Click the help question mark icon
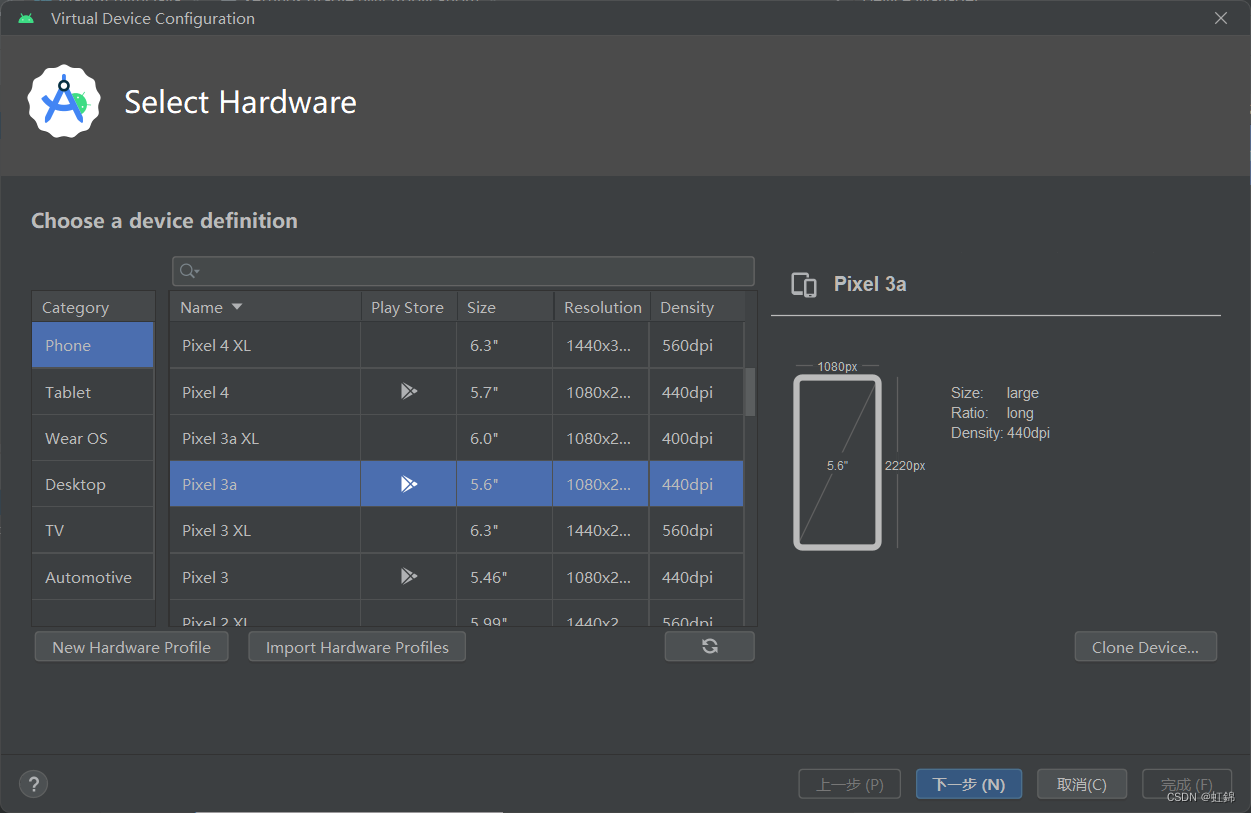The image size is (1251, 813). (x=34, y=784)
